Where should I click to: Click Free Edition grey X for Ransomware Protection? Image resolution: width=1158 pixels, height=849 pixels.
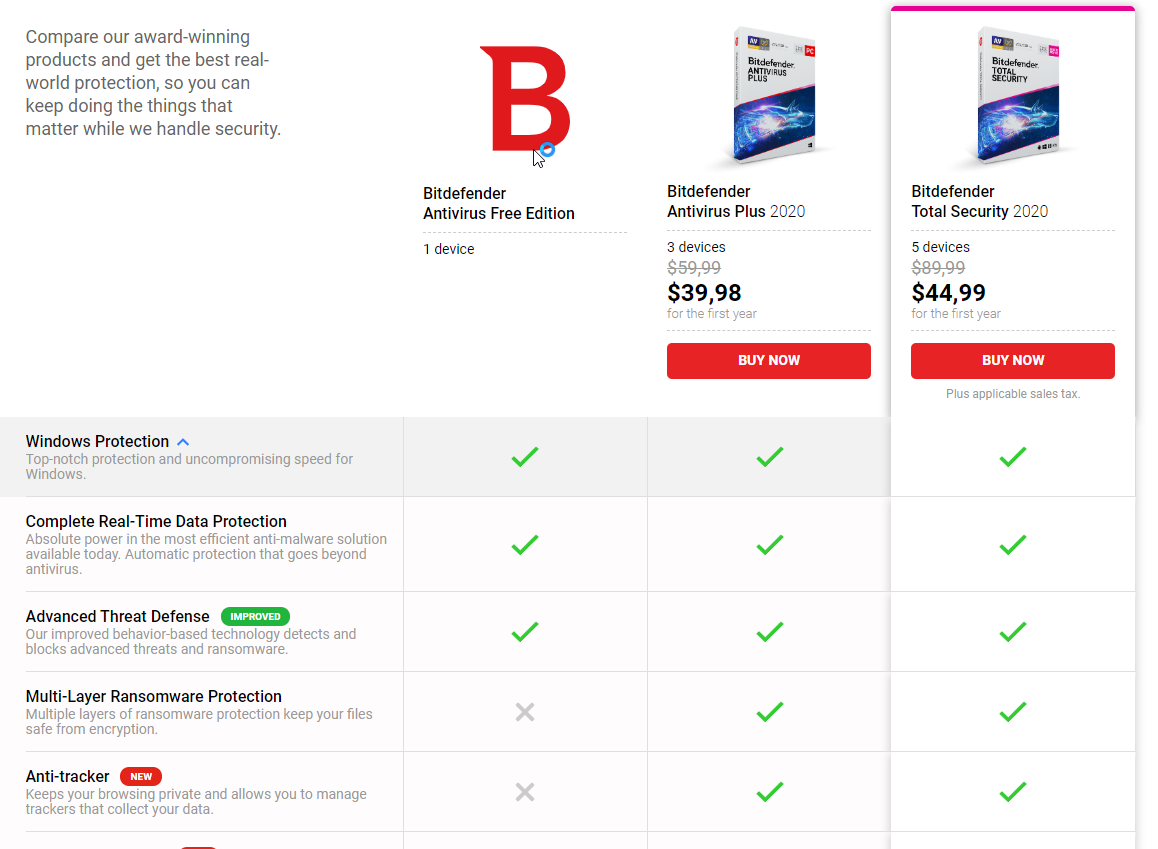tap(525, 712)
